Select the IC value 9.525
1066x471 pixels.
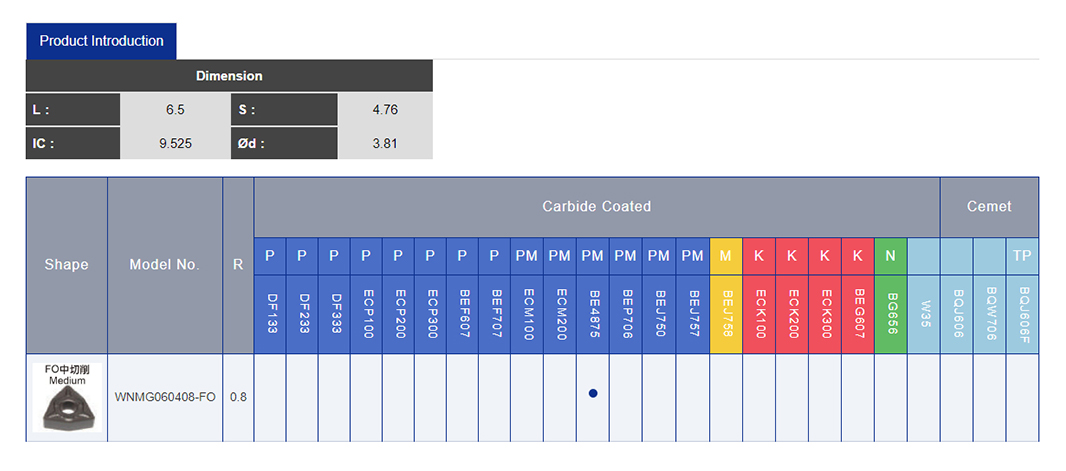176,143
